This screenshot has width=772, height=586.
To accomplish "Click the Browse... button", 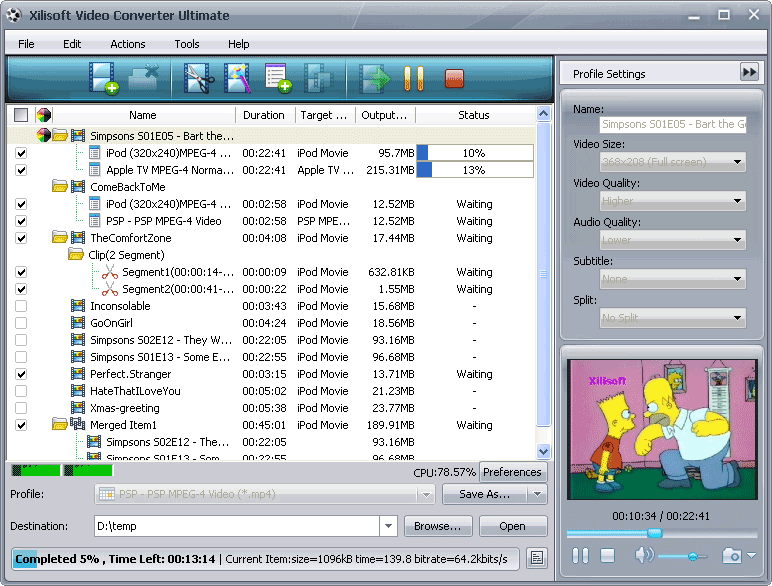I will [x=438, y=526].
